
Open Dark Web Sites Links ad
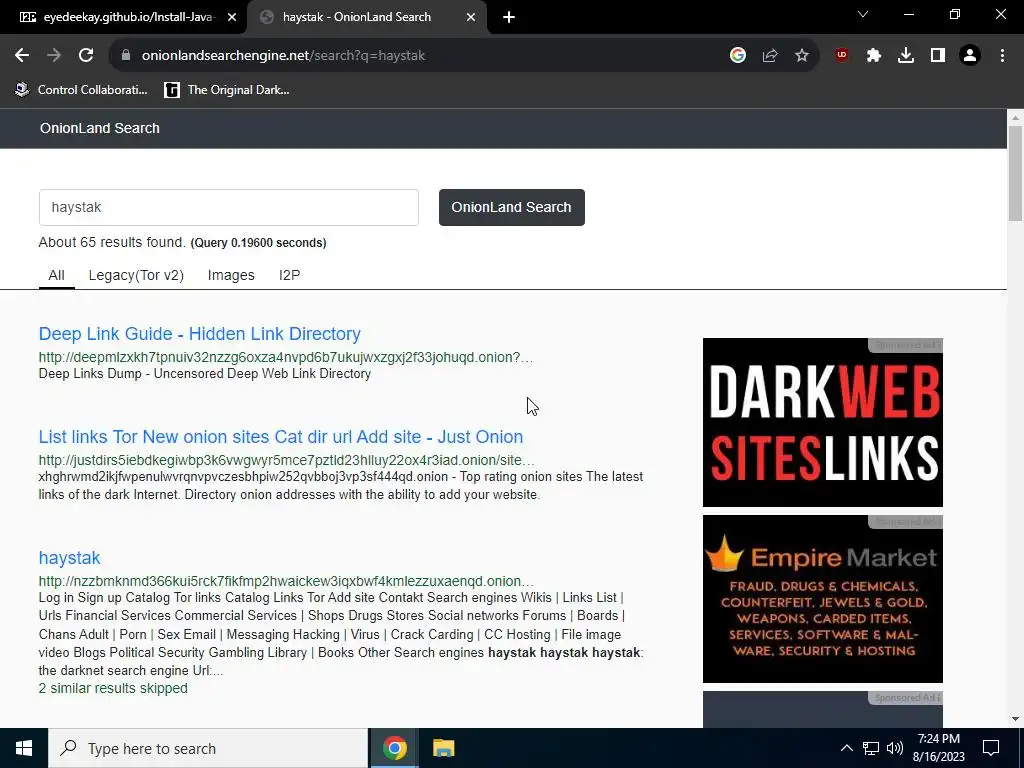coord(822,422)
